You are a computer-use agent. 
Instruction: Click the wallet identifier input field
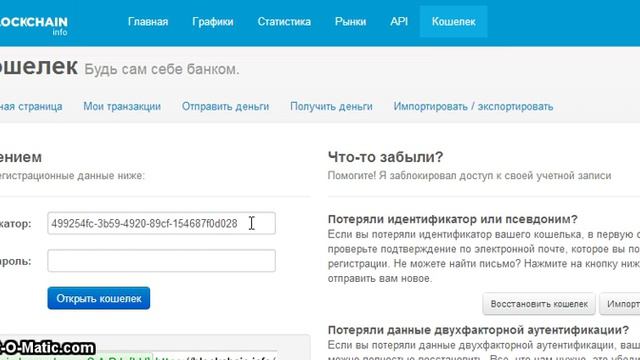click(x=162, y=223)
